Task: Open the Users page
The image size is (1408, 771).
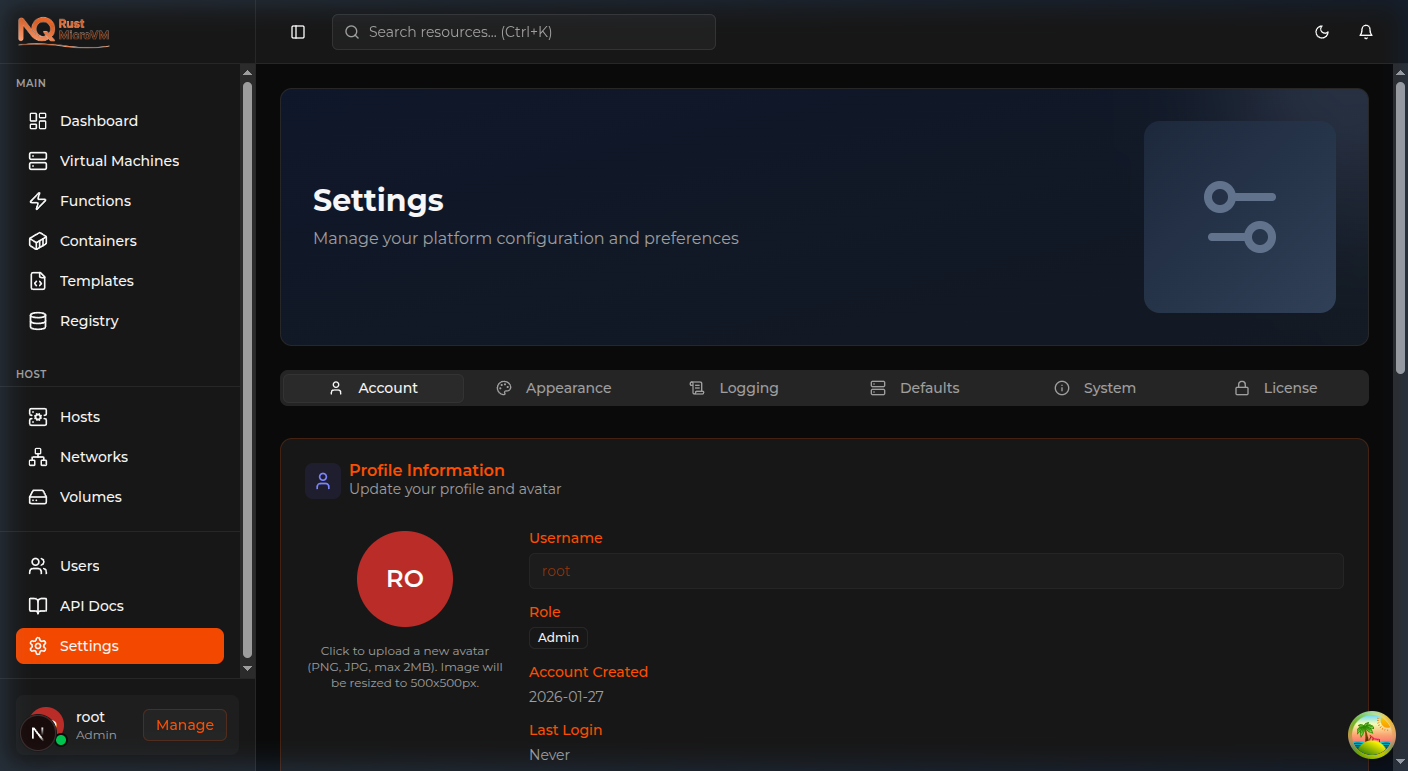Action: tap(77, 565)
